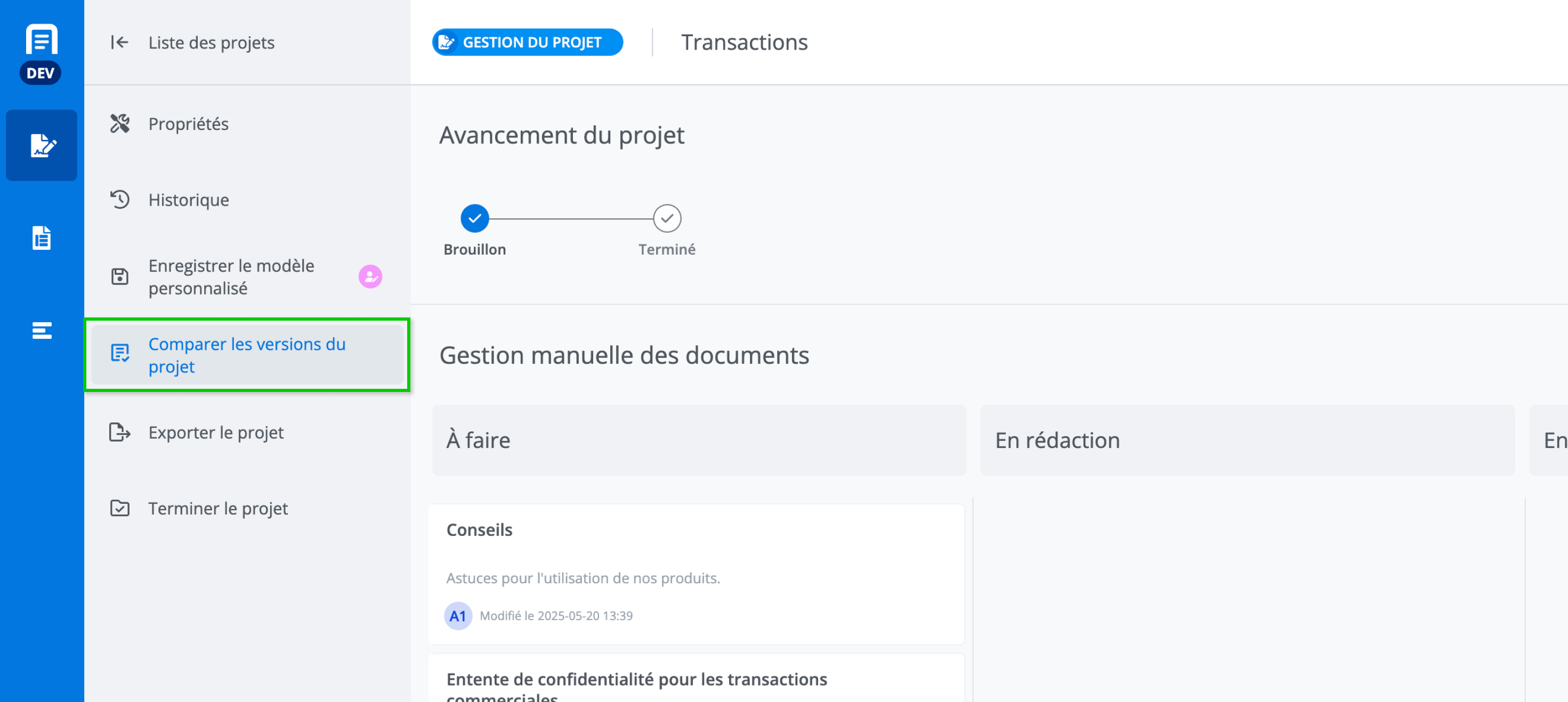Click the GESTION DU PROJET button

click(527, 43)
